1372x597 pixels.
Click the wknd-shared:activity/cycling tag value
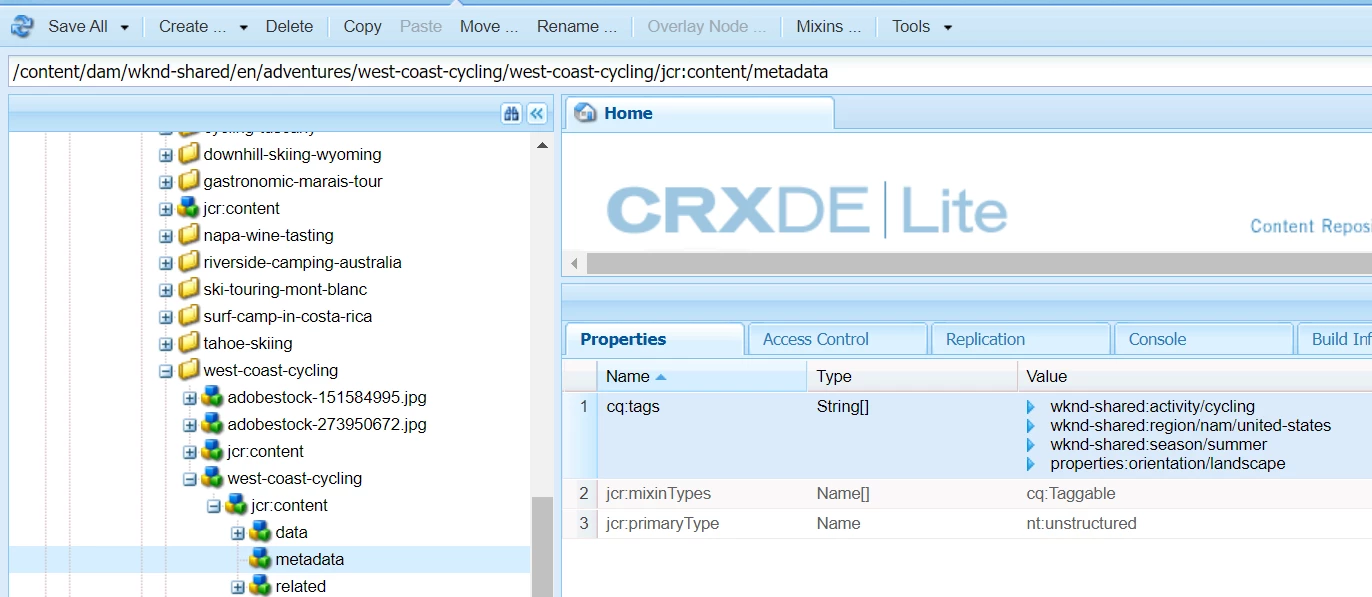click(x=1152, y=407)
